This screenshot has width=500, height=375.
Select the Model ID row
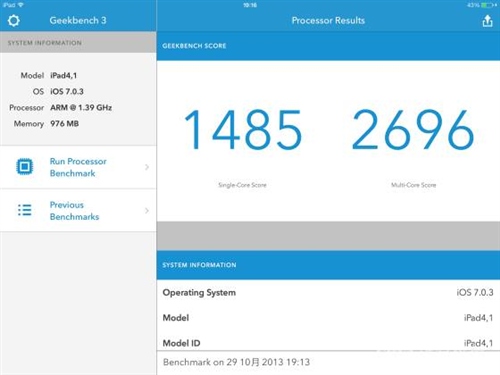[x=328, y=341]
